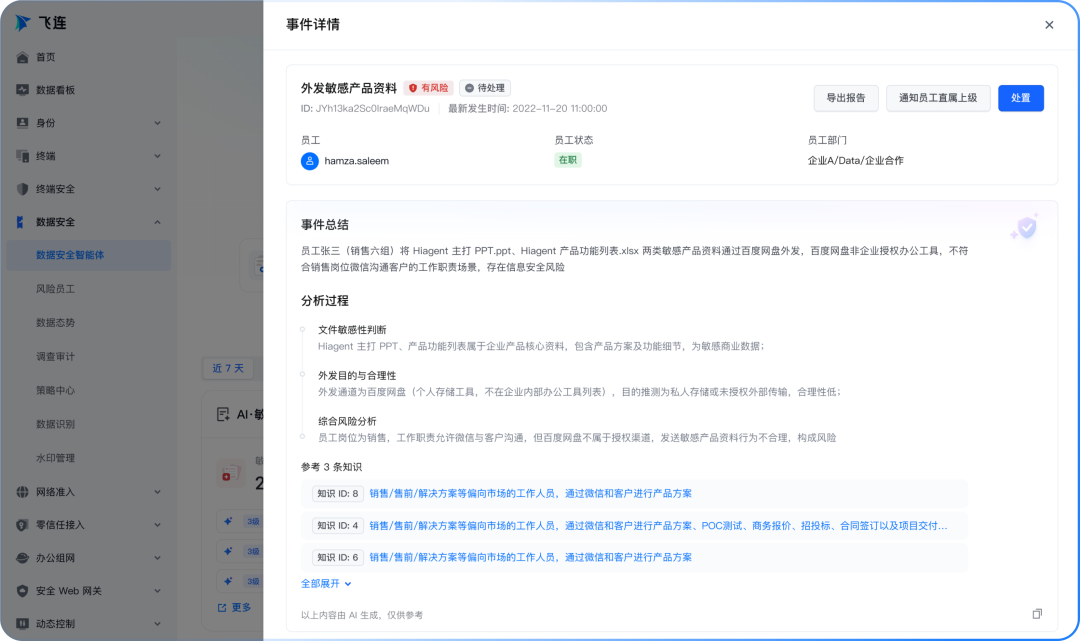
Task: Expand the 终端安全 menu chevron
Action: (158, 189)
